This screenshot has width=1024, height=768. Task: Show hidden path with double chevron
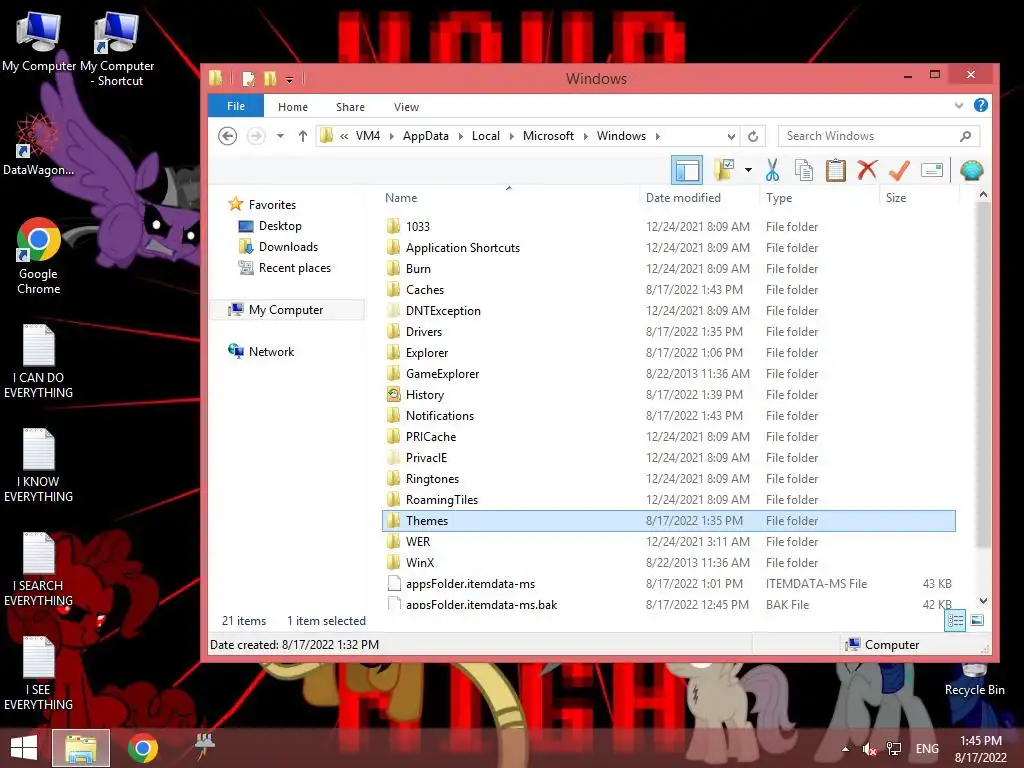click(x=344, y=136)
